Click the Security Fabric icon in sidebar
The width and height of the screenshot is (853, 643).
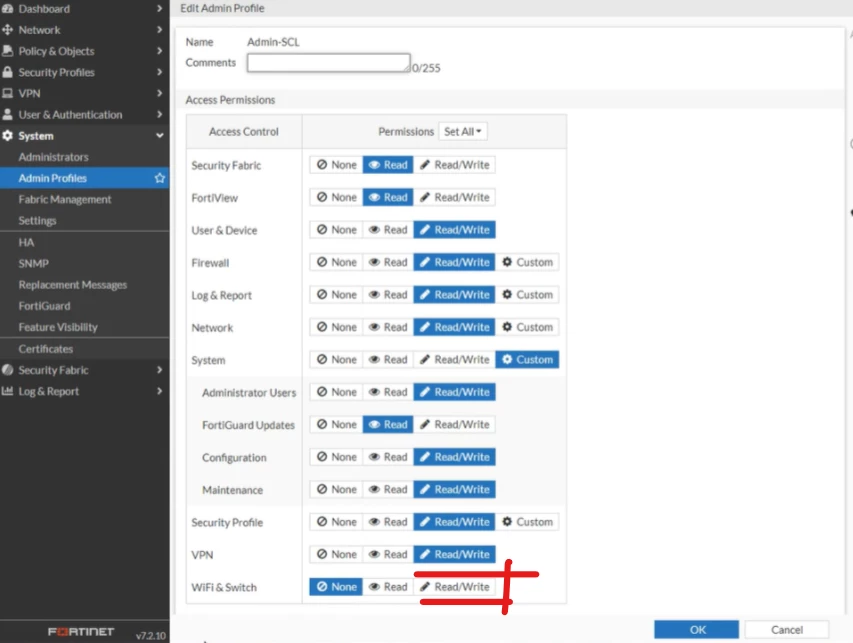8,370
